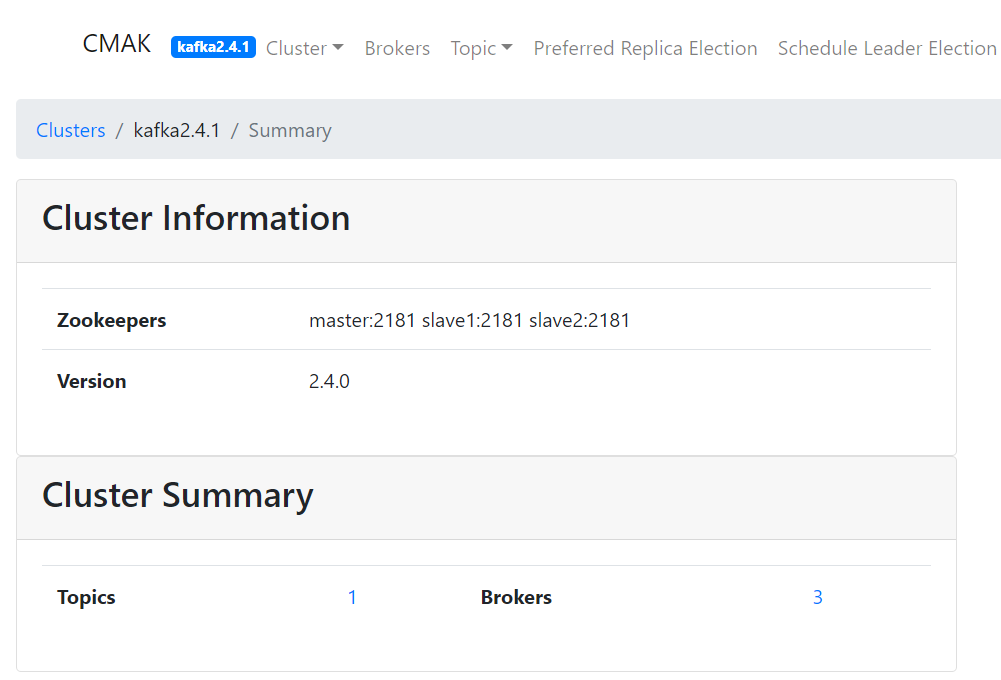Image resolution: width=1001 pixels, height=680 pixels.
Task: Open Preferred Replica Election page
Action: [645, 48]
